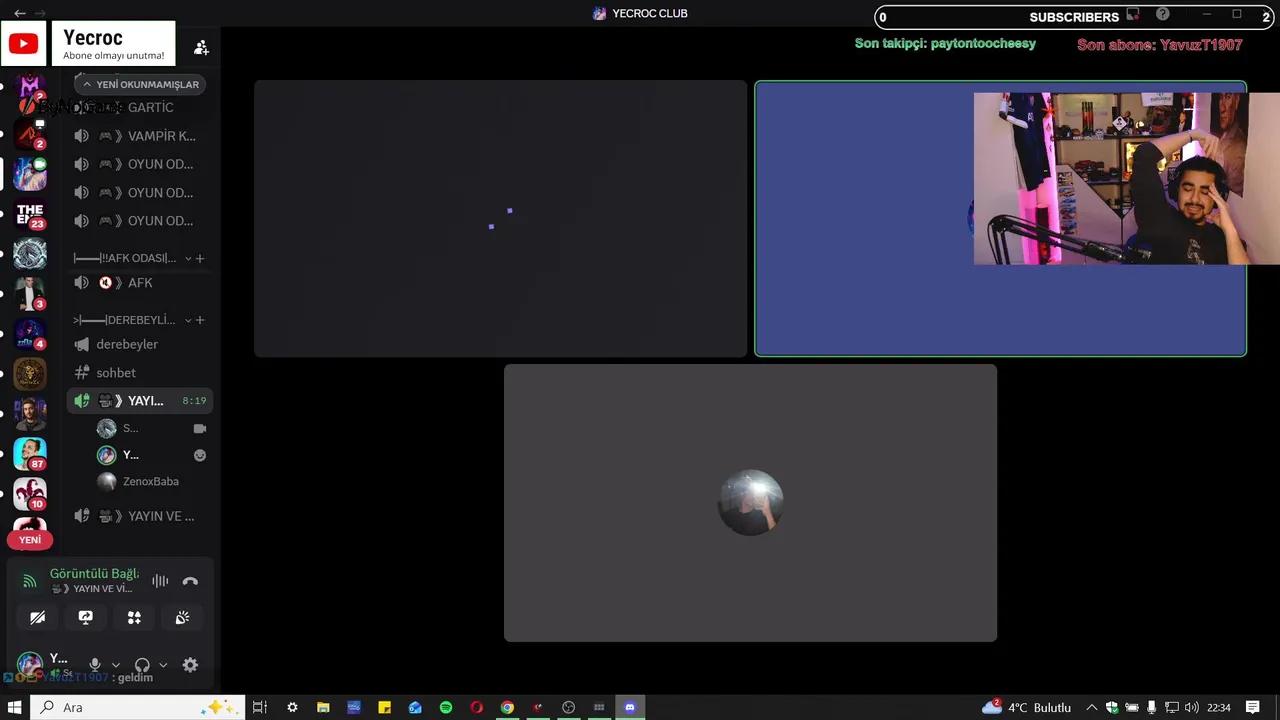Click the Son takipçi: paytontoocheesy text
Screen dimensions: 1280x720
tap(945, 44)
